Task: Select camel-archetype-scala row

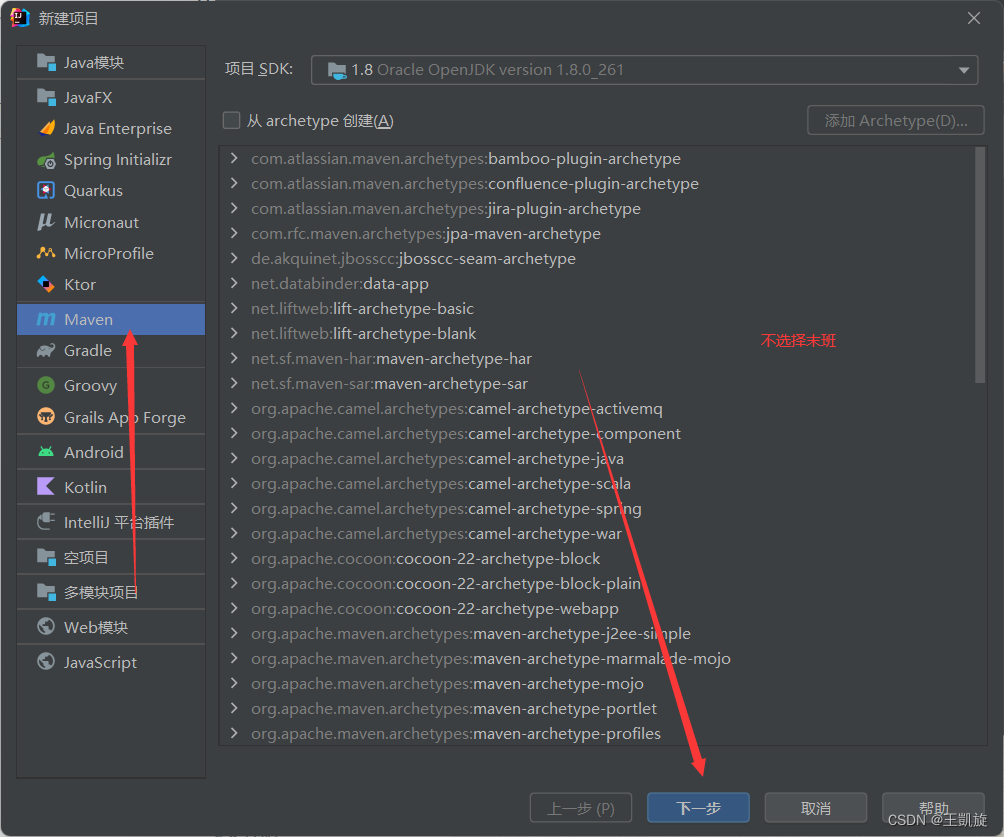Action: point(597,483)
